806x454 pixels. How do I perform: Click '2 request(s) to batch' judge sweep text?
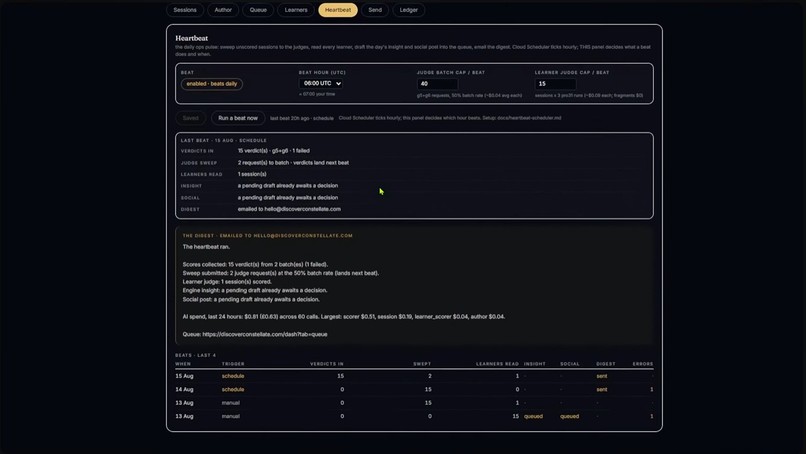coord(293,162)
